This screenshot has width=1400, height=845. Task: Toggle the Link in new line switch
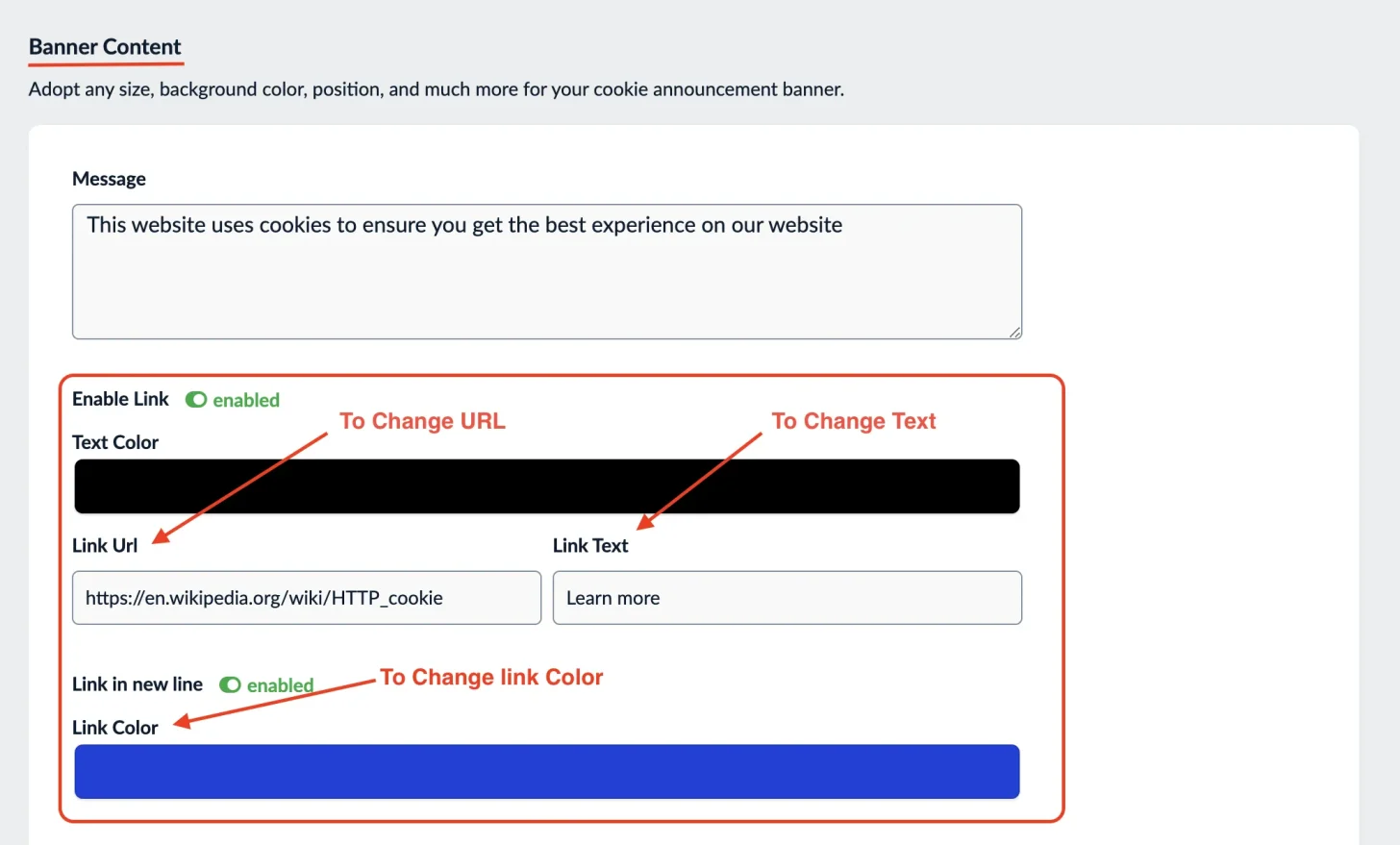[x=230, y=684]
